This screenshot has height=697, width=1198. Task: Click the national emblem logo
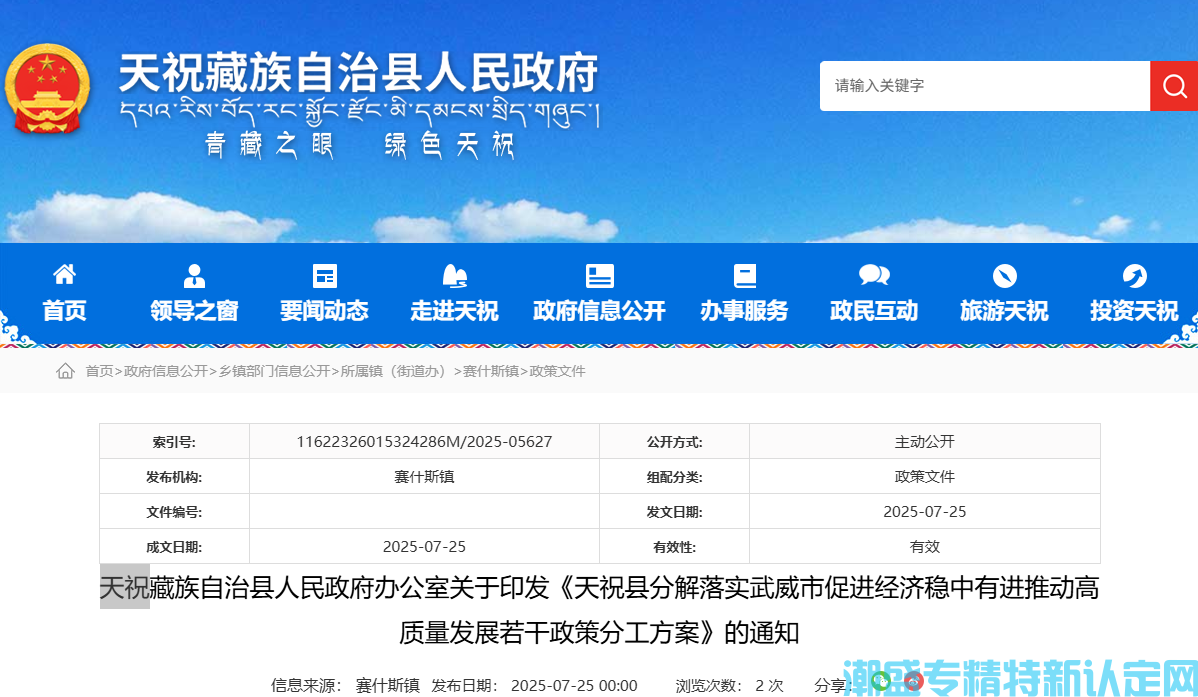[47, 89]
